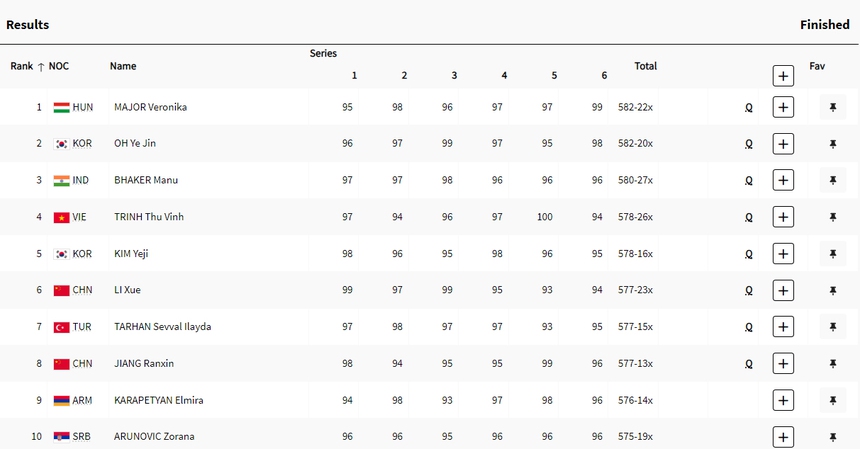Sort table by Rank column
Viewport: 860px width, 449px height.
click(27, 66)
